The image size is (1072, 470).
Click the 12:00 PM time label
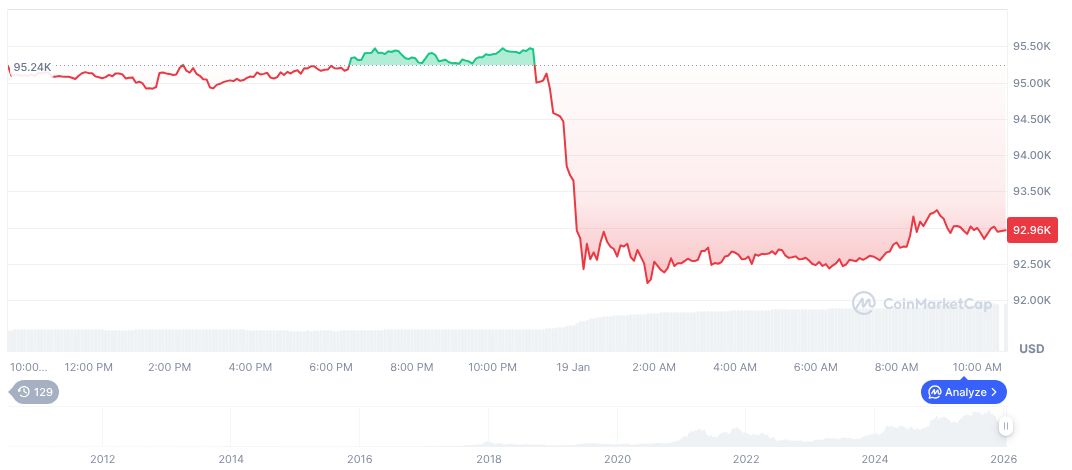pos(88,367)
